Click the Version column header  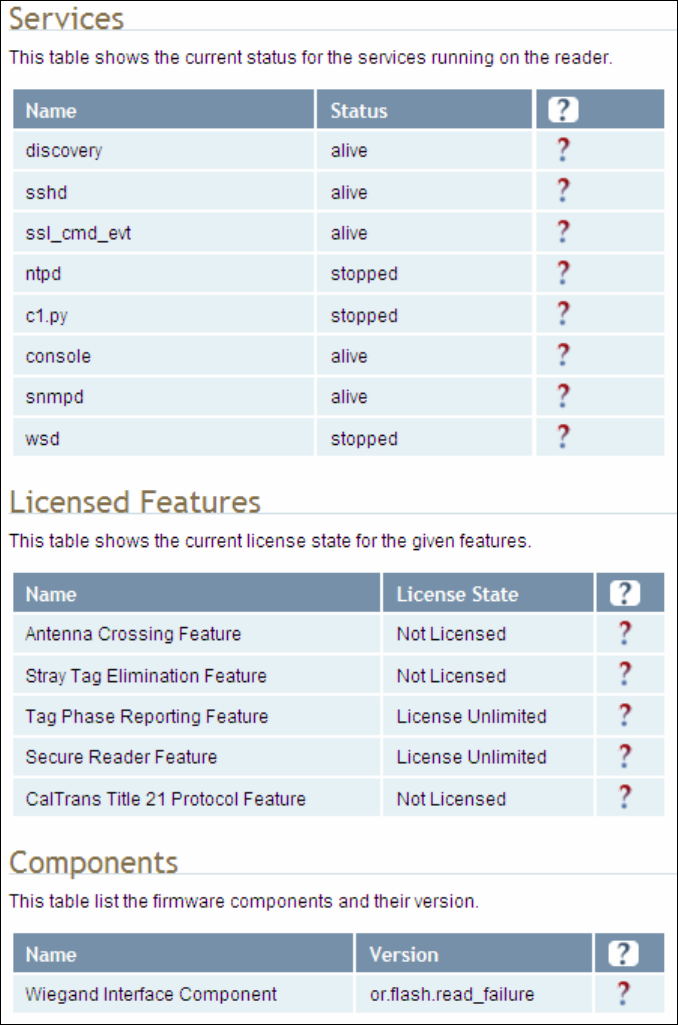click(474, 954)
